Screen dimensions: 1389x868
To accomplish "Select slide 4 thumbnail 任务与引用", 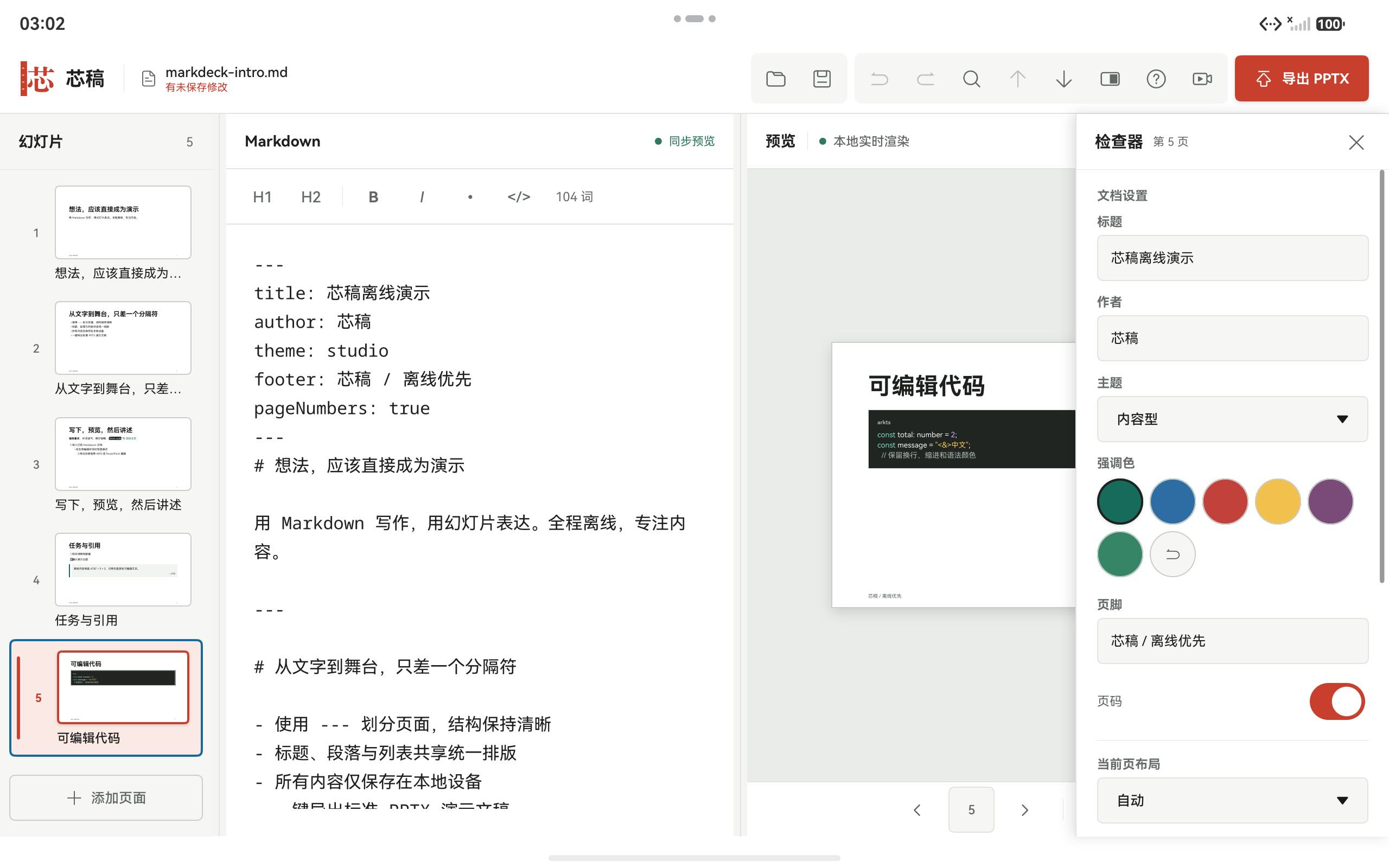I will click(x=123, y=570).
